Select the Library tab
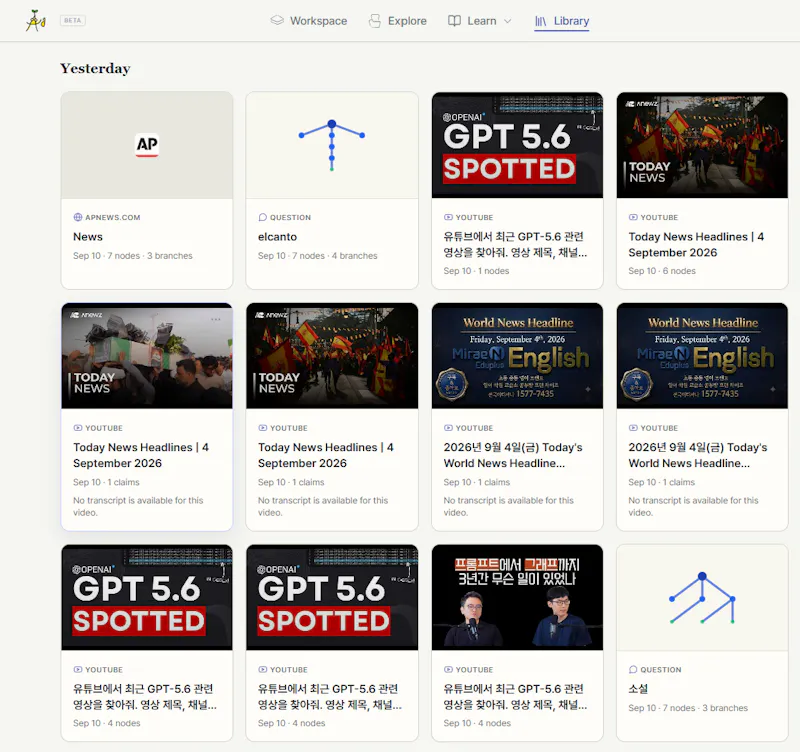 pyautogui.click(x=562, y=21)
